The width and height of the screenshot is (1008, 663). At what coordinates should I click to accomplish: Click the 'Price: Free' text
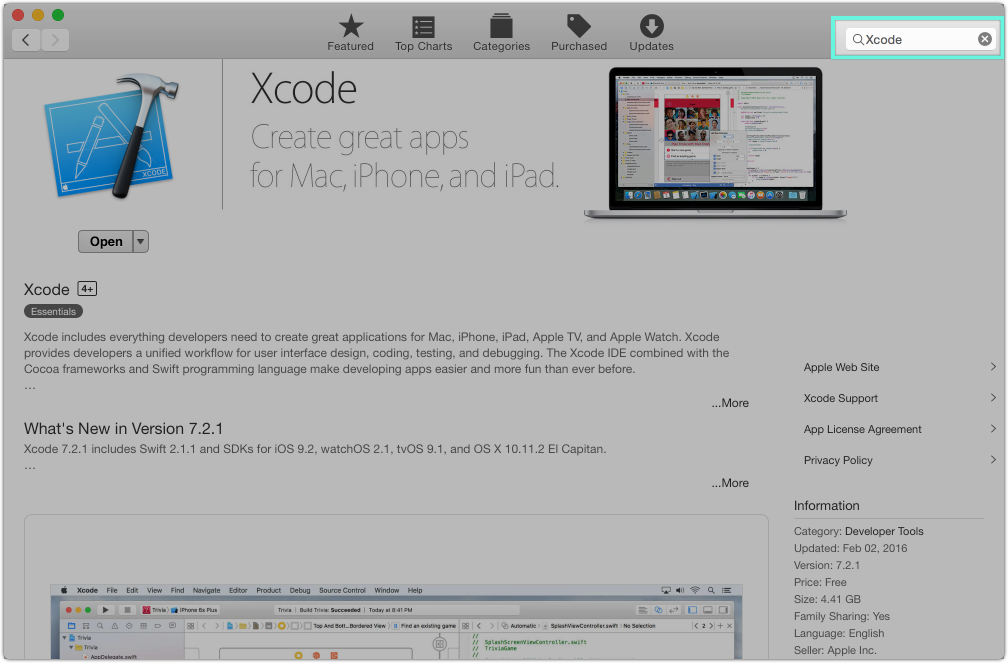[820, 582]
